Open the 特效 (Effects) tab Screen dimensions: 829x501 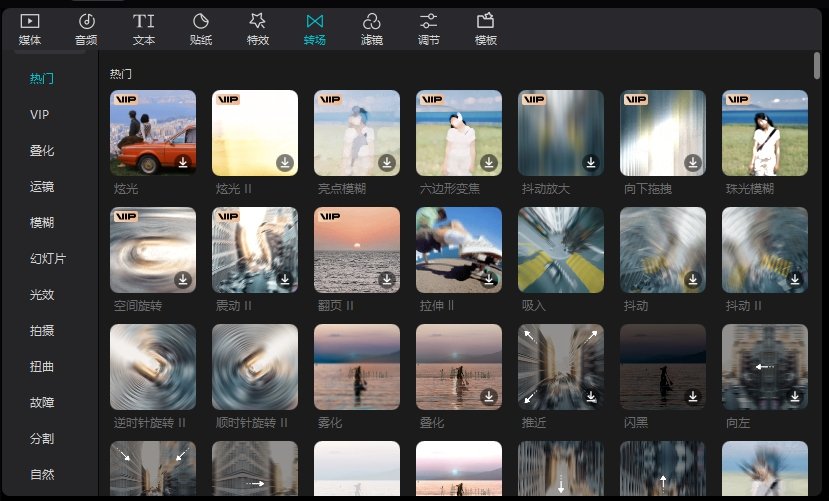coord(257,30)
